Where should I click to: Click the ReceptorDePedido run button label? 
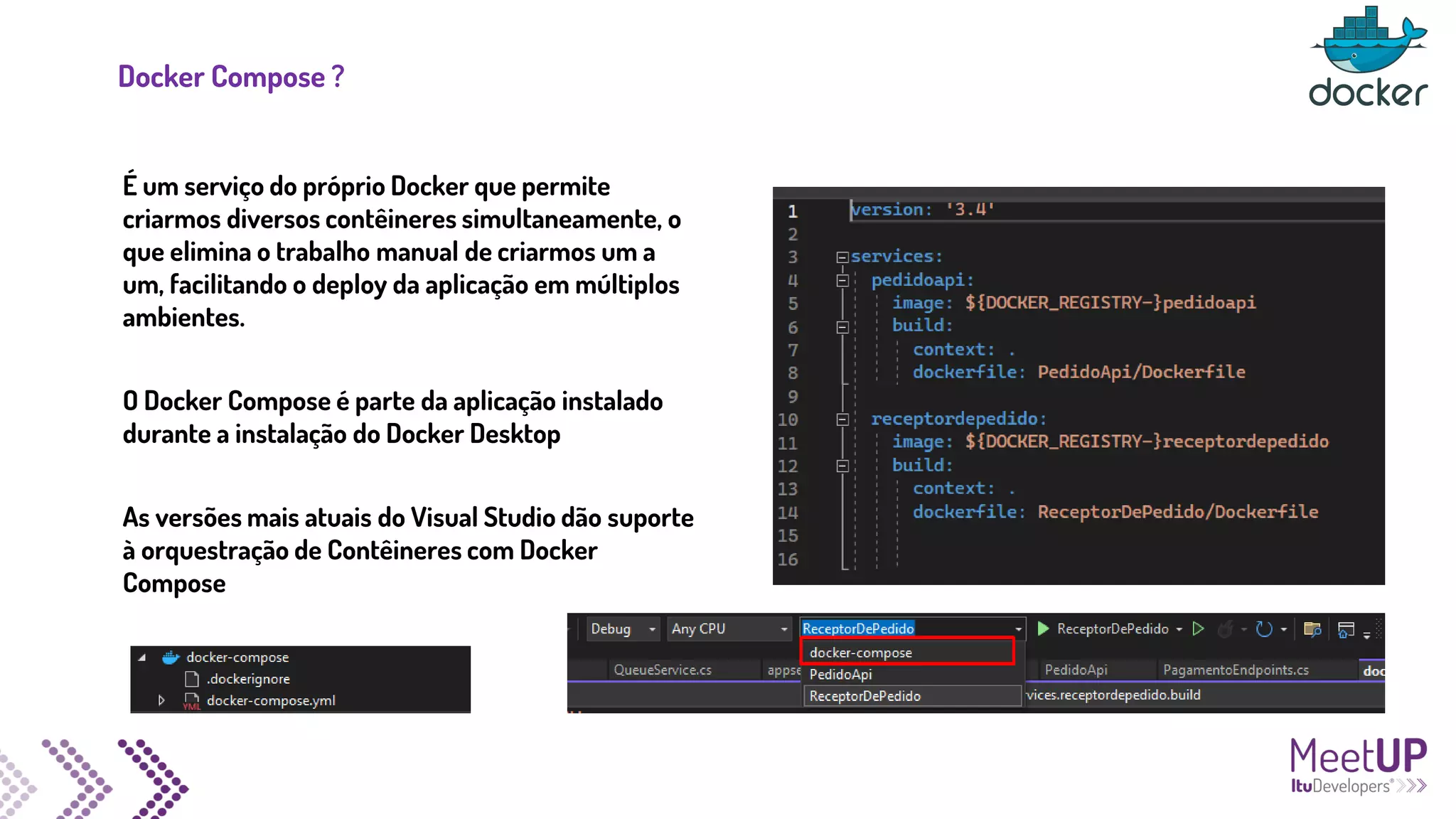click(x=1113, y=628)
